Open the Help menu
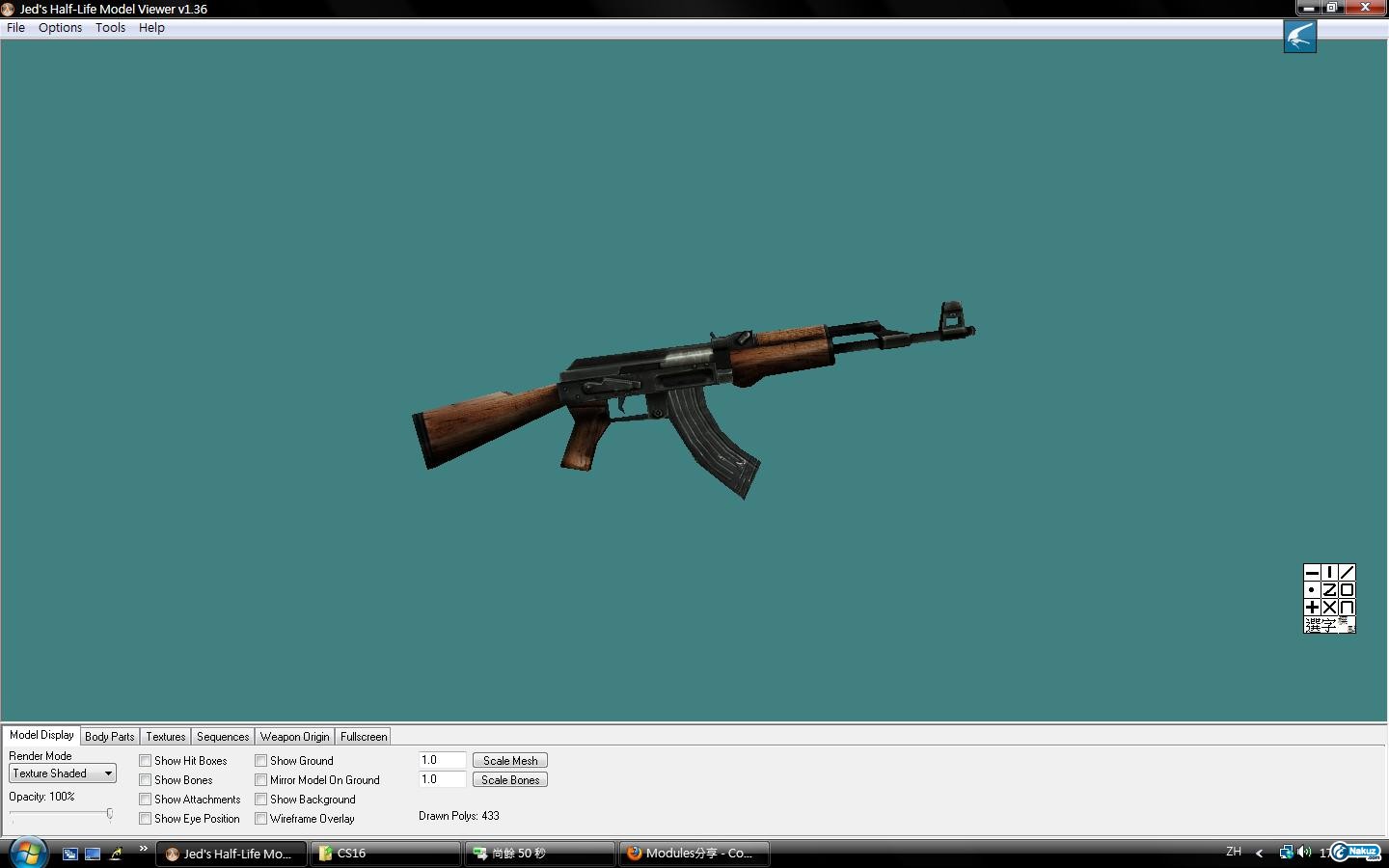 tap(151, 28)
